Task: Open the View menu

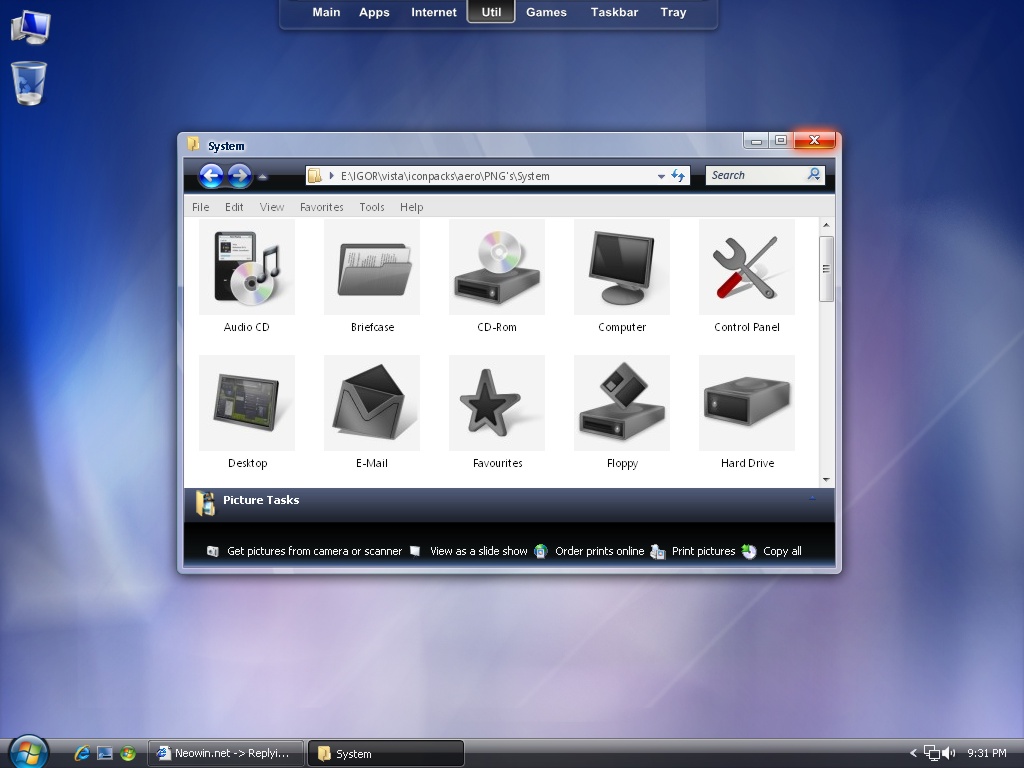Action: (272, 207)
